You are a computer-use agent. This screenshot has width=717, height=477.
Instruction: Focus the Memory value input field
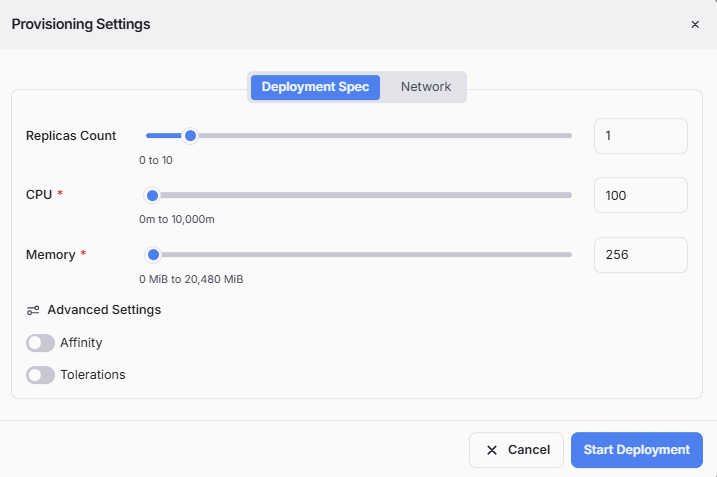point(641,255)
